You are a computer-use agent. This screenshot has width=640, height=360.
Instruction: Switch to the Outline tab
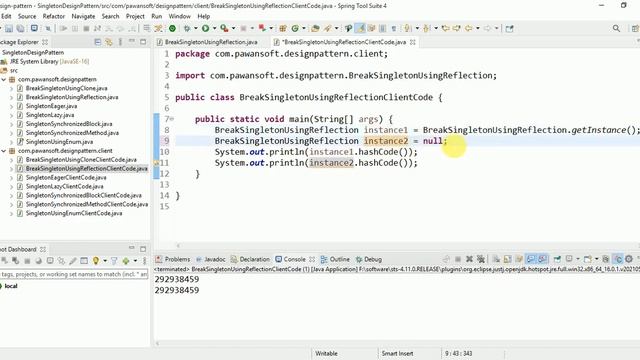click(x=335, y=259)
